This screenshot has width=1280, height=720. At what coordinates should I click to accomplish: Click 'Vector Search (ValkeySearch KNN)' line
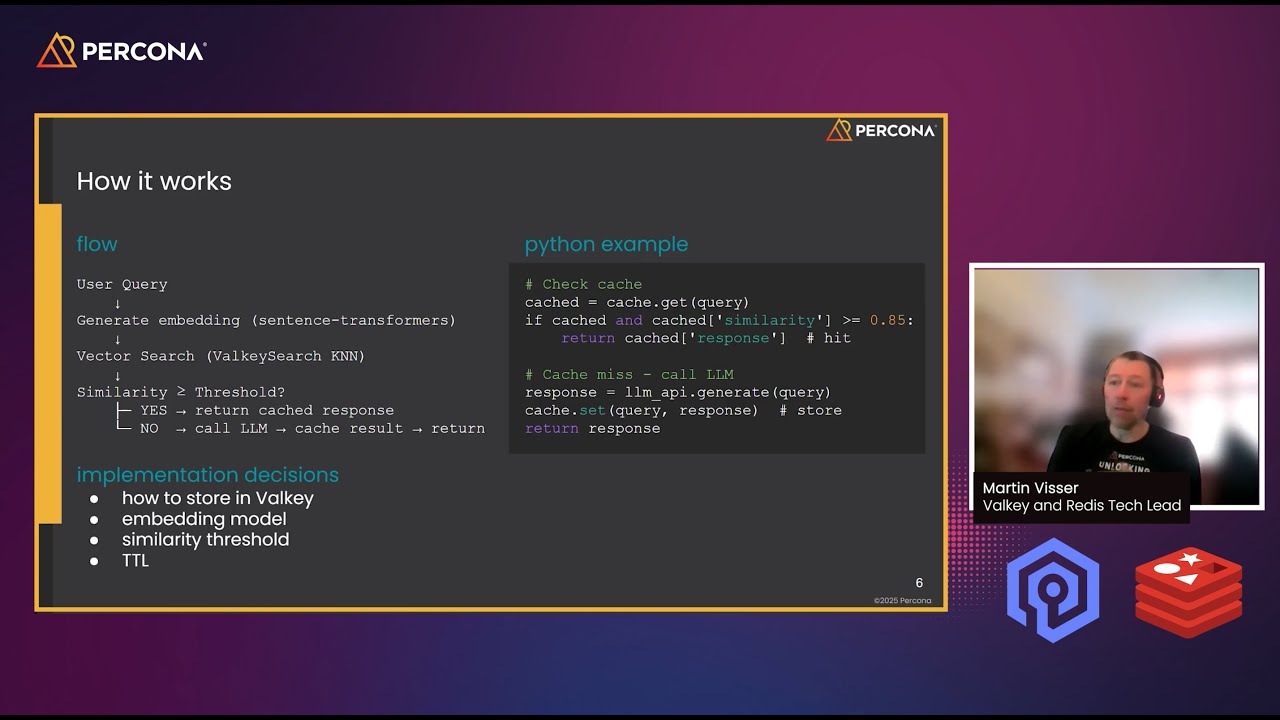(x=221, y=356)
